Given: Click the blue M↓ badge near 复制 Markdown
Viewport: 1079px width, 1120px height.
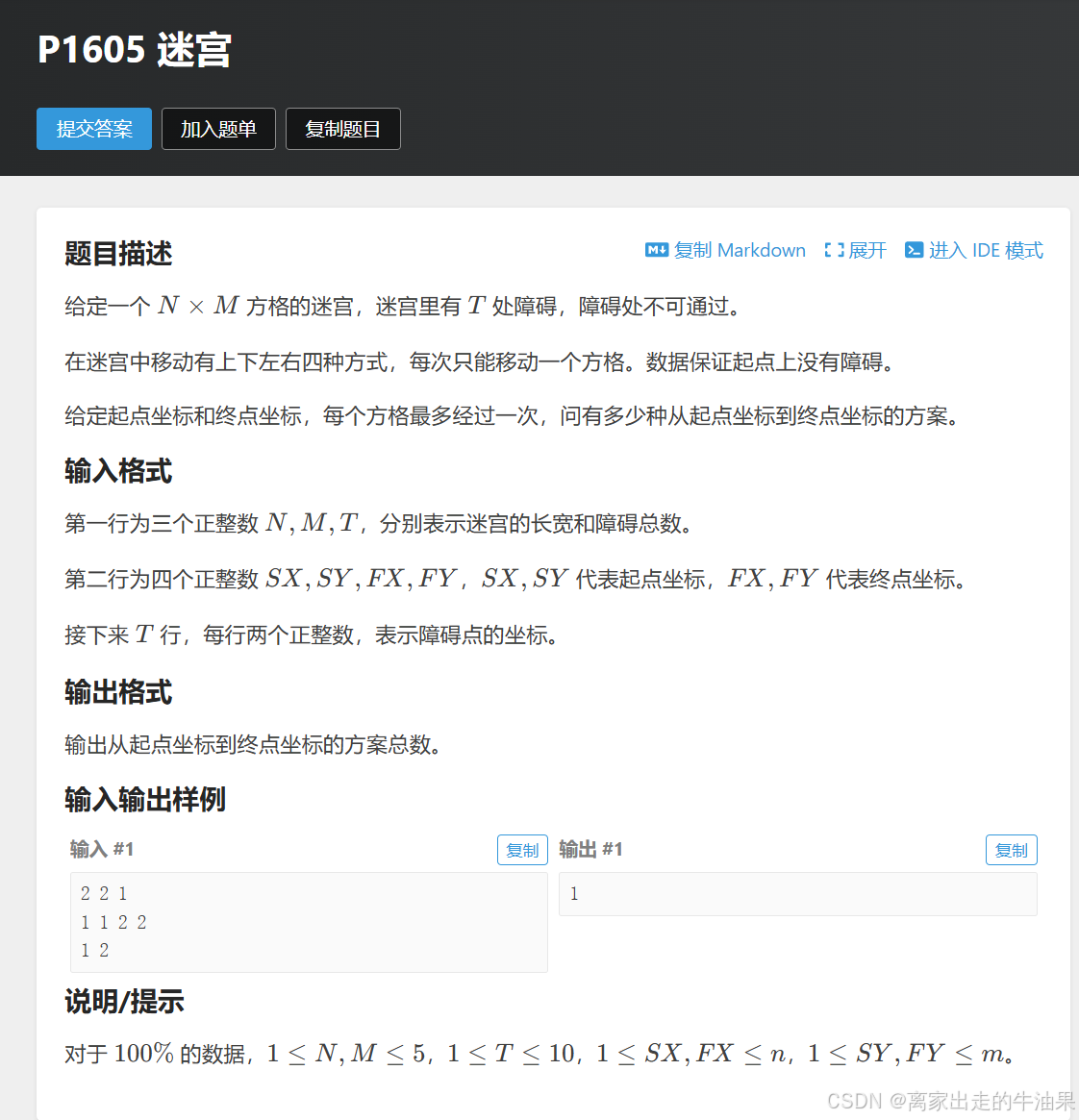Looking at the screenshot, I should (x=656, y=250).
